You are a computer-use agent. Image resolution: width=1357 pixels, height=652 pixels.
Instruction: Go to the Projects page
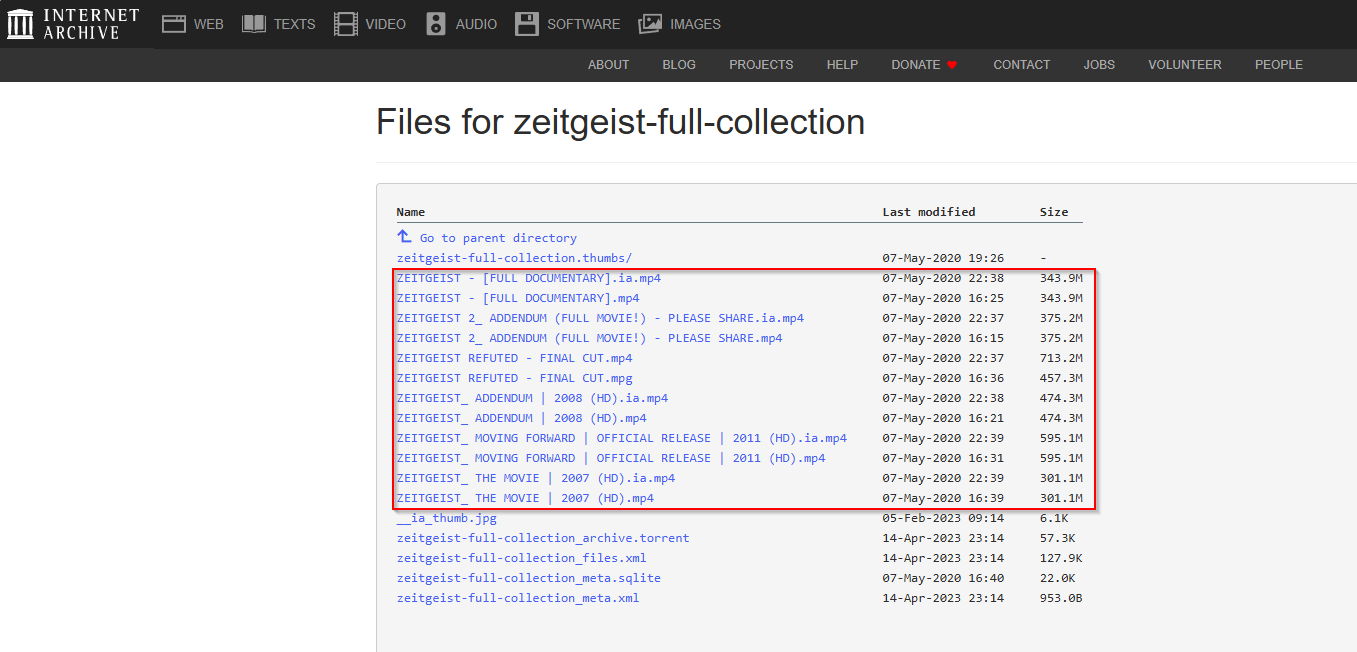[760, 65]
